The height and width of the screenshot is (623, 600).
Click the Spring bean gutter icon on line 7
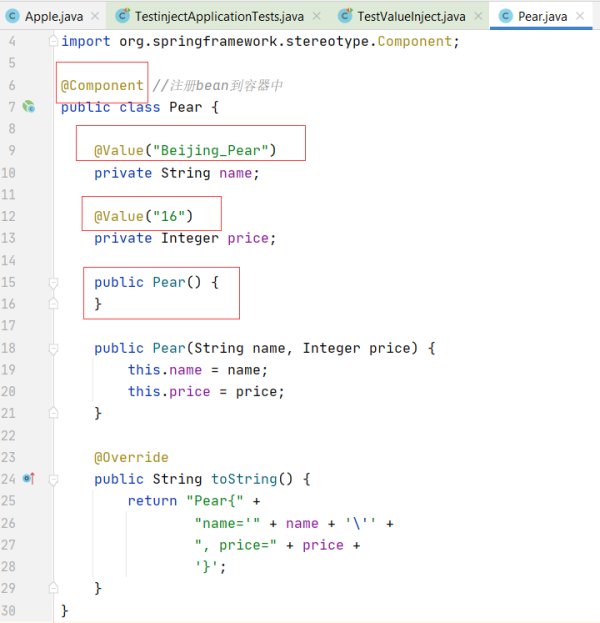(29, 106)
